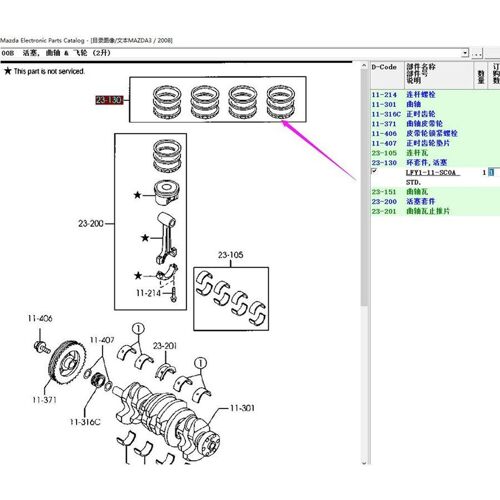500x500 pixels.
Task: Select the 23-200 entry in parts list
Action: coord(435,201)
